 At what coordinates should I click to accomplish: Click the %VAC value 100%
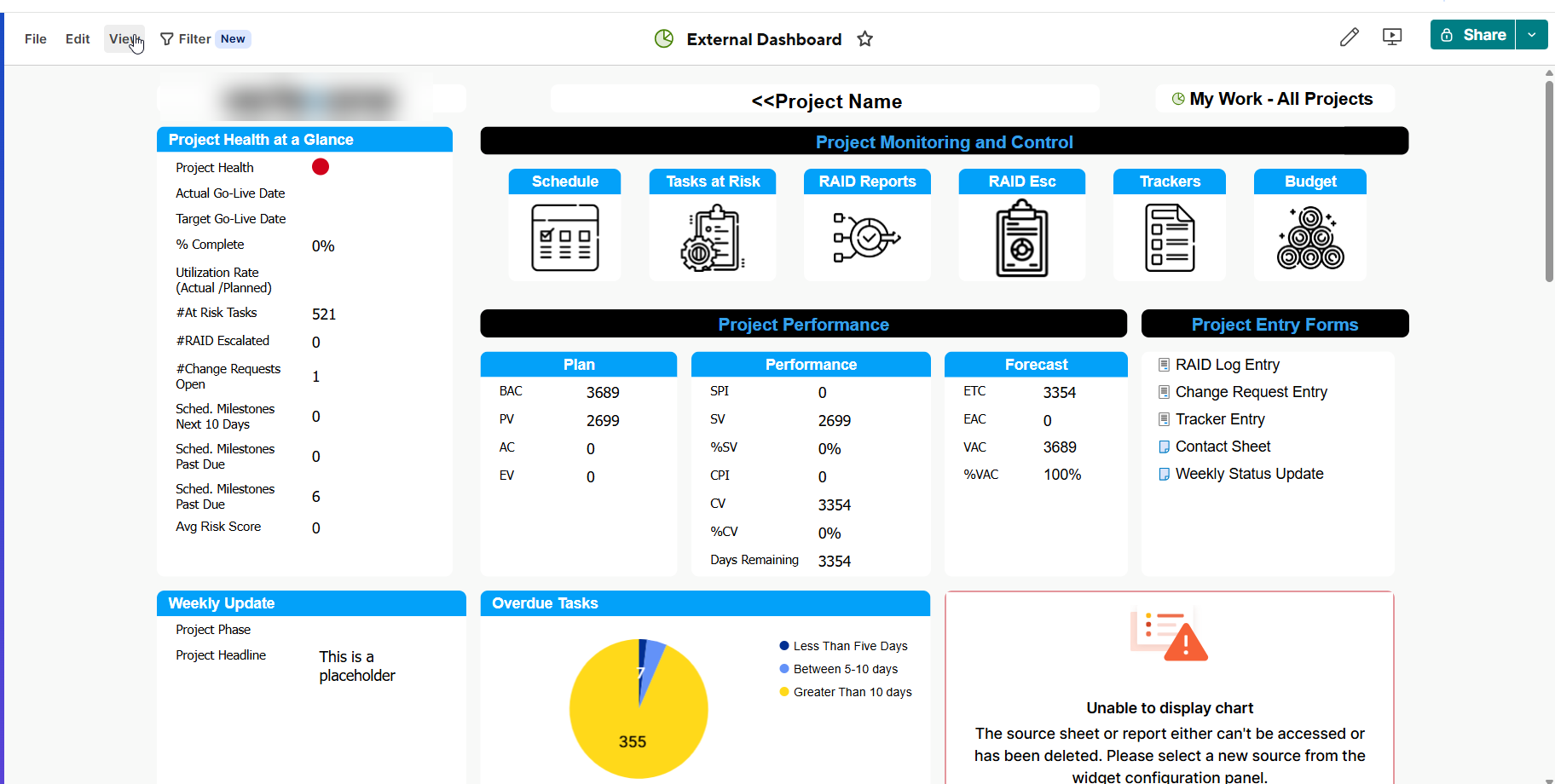click(x=1062, y=475)
